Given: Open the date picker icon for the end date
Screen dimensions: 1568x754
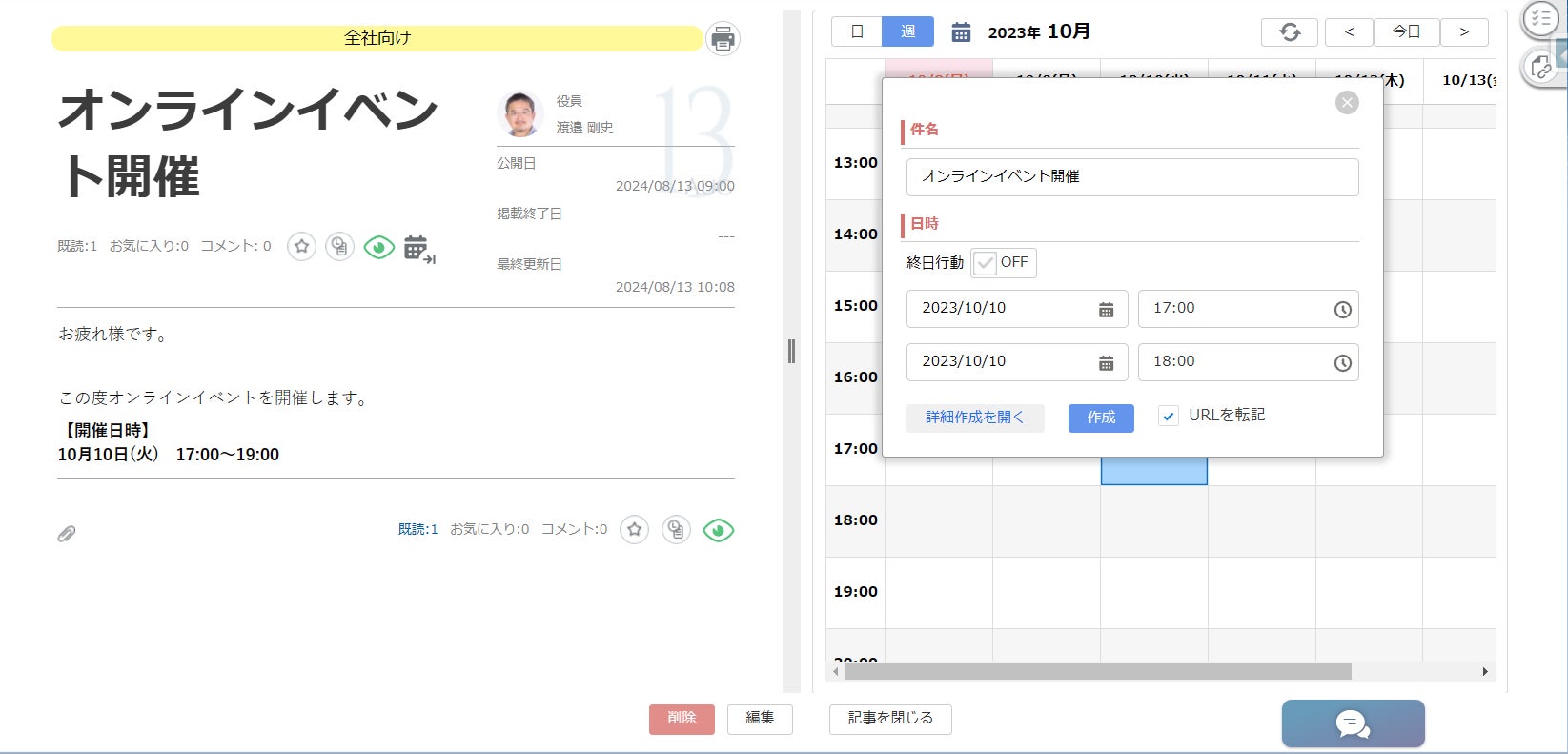Looking at the screenshot, I should pos(1106,363).
